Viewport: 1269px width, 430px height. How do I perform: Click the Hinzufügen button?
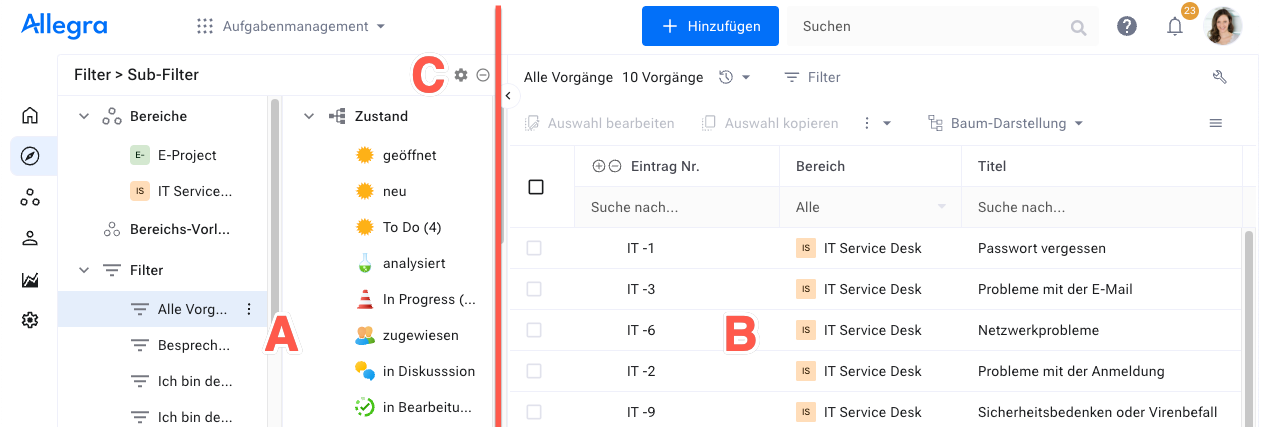pyautogui.click(x=710, y=26)
